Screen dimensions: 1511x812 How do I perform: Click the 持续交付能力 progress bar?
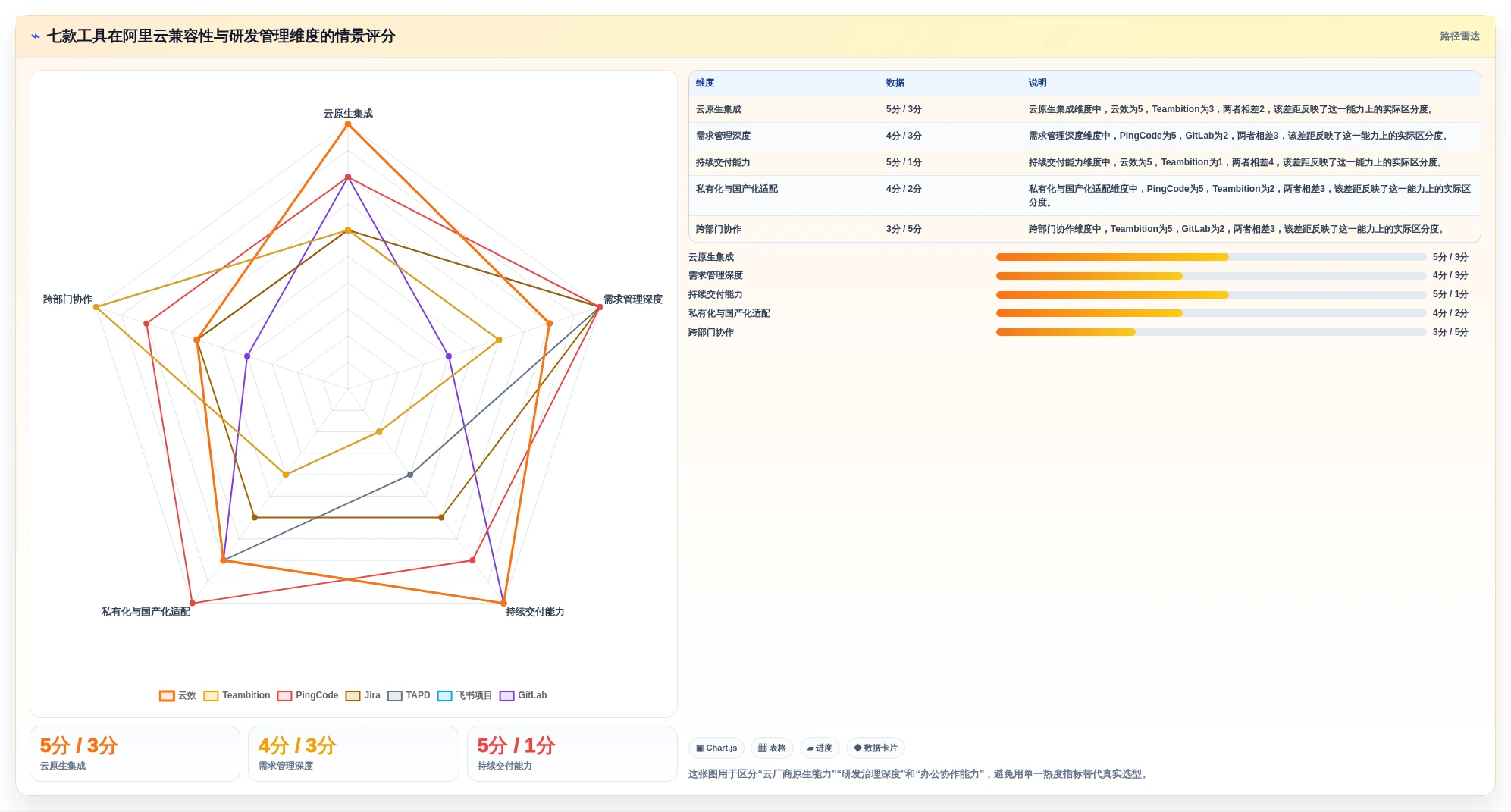tap(1211, 295)
